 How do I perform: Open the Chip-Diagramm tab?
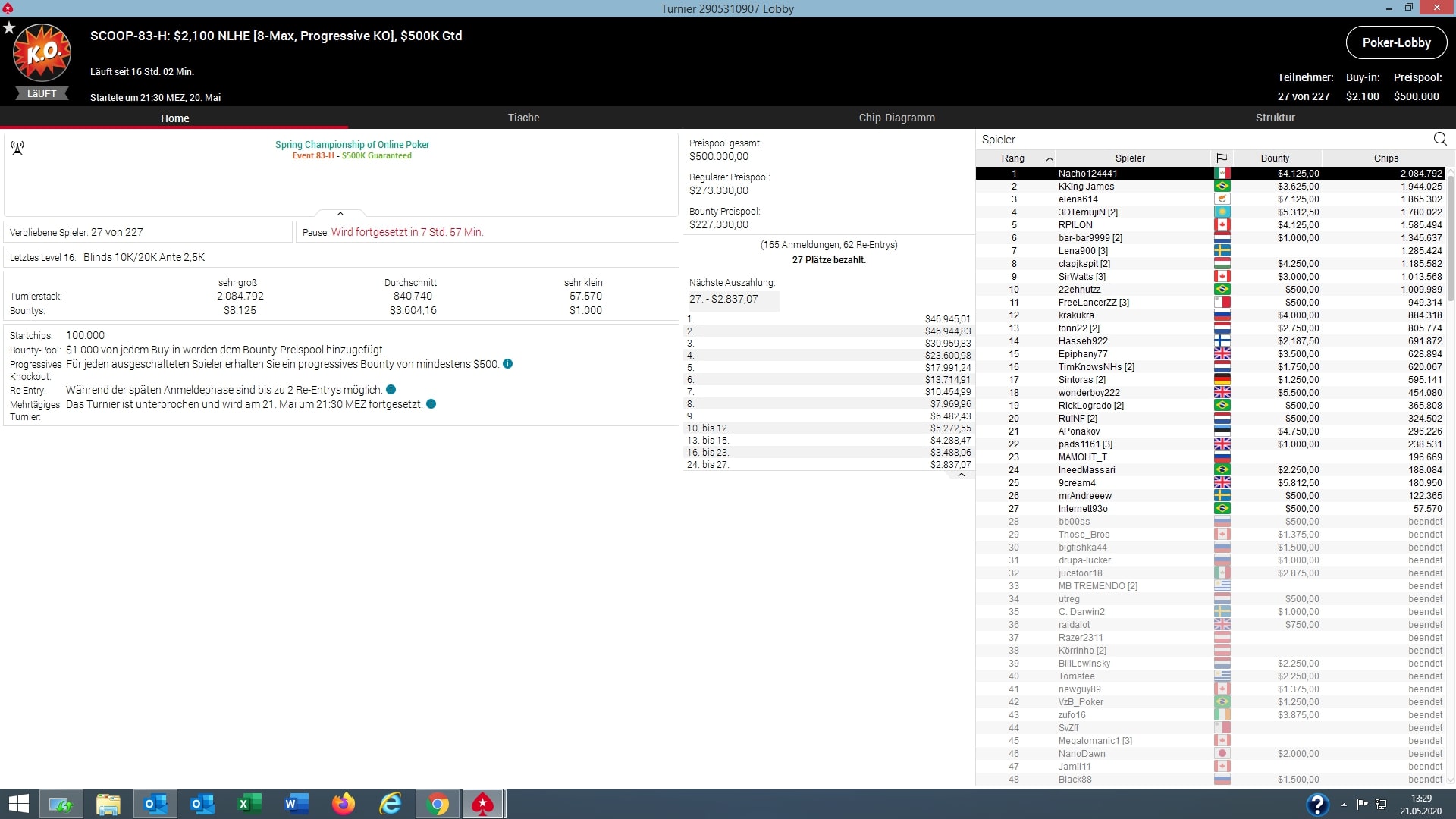pos(896,118)
